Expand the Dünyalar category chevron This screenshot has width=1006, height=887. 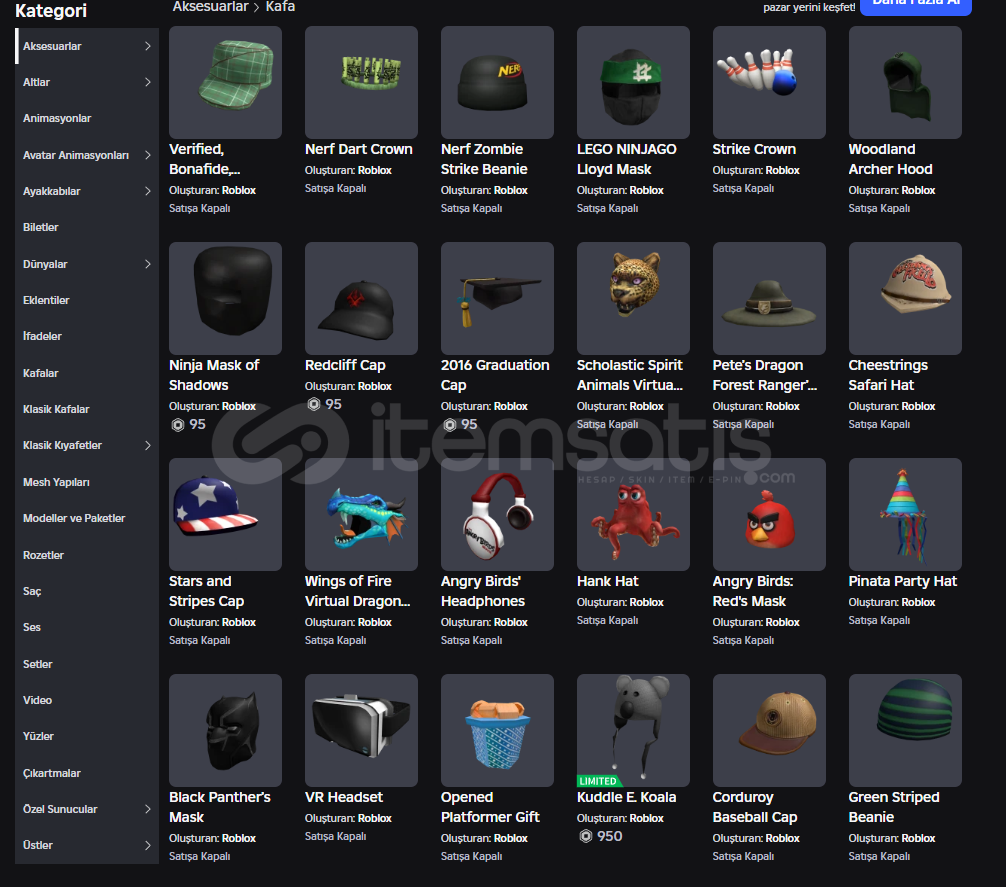(x=148, y=264)
